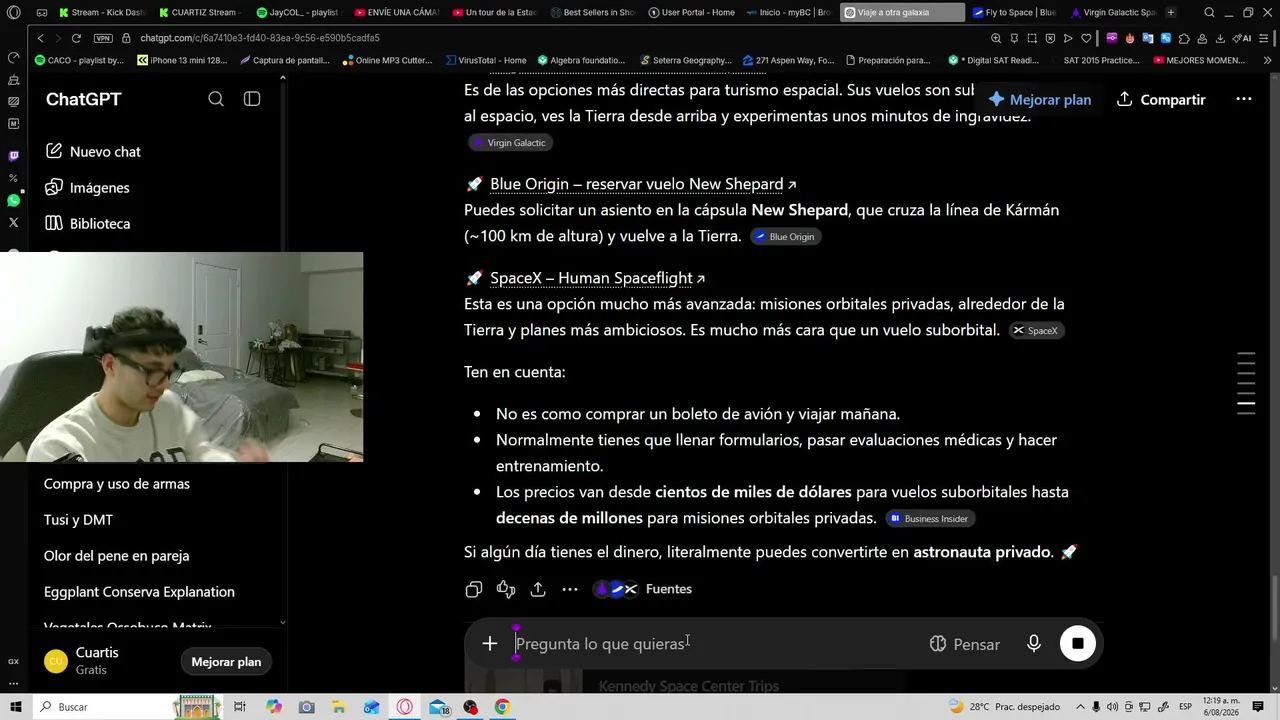Open Cuartis account profile menu
This screenshot has height=720, width=1280.
point(97,661)
